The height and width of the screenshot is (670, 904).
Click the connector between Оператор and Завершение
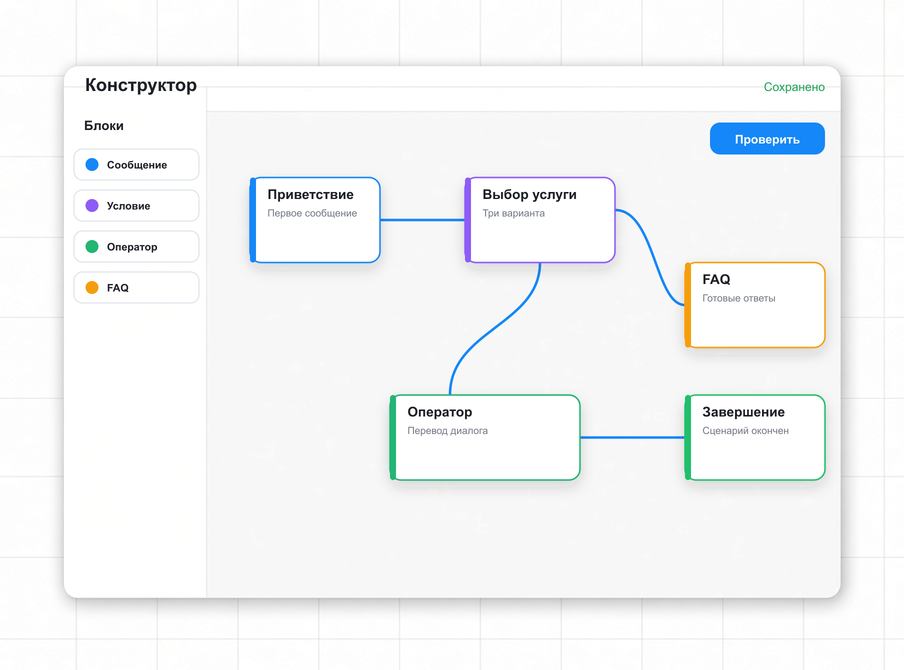click(x=632, y=438)
